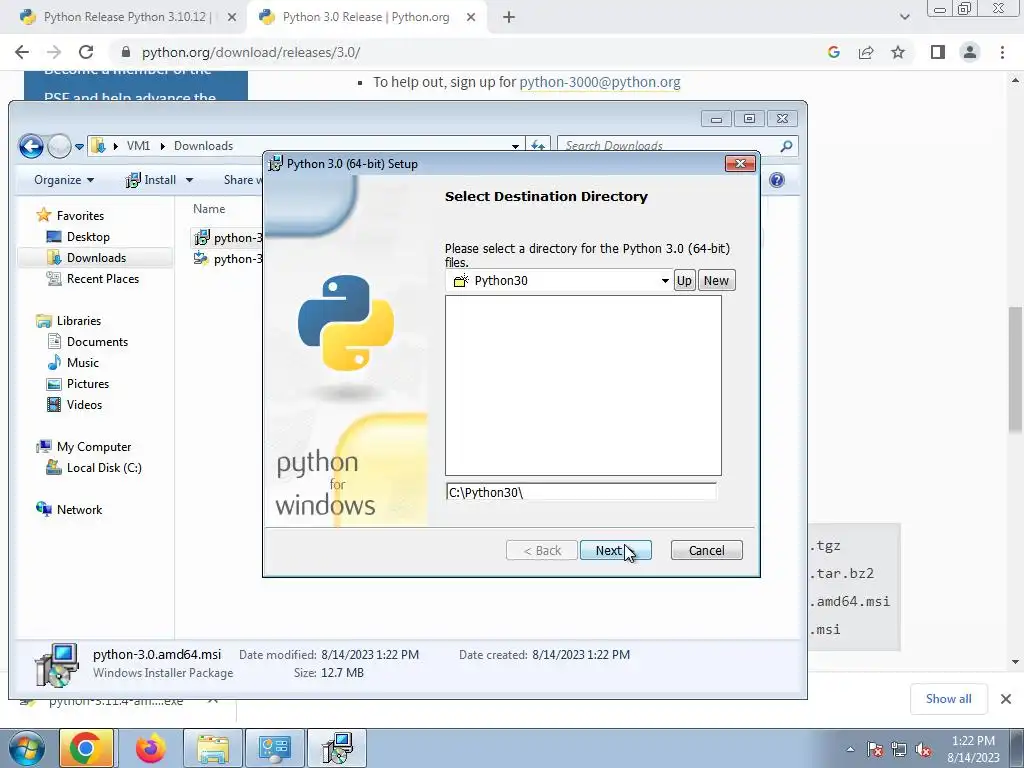Open the Python30 directory dropdown
1024x768 pixels.
pyautogui.click(x=664, y=281)
